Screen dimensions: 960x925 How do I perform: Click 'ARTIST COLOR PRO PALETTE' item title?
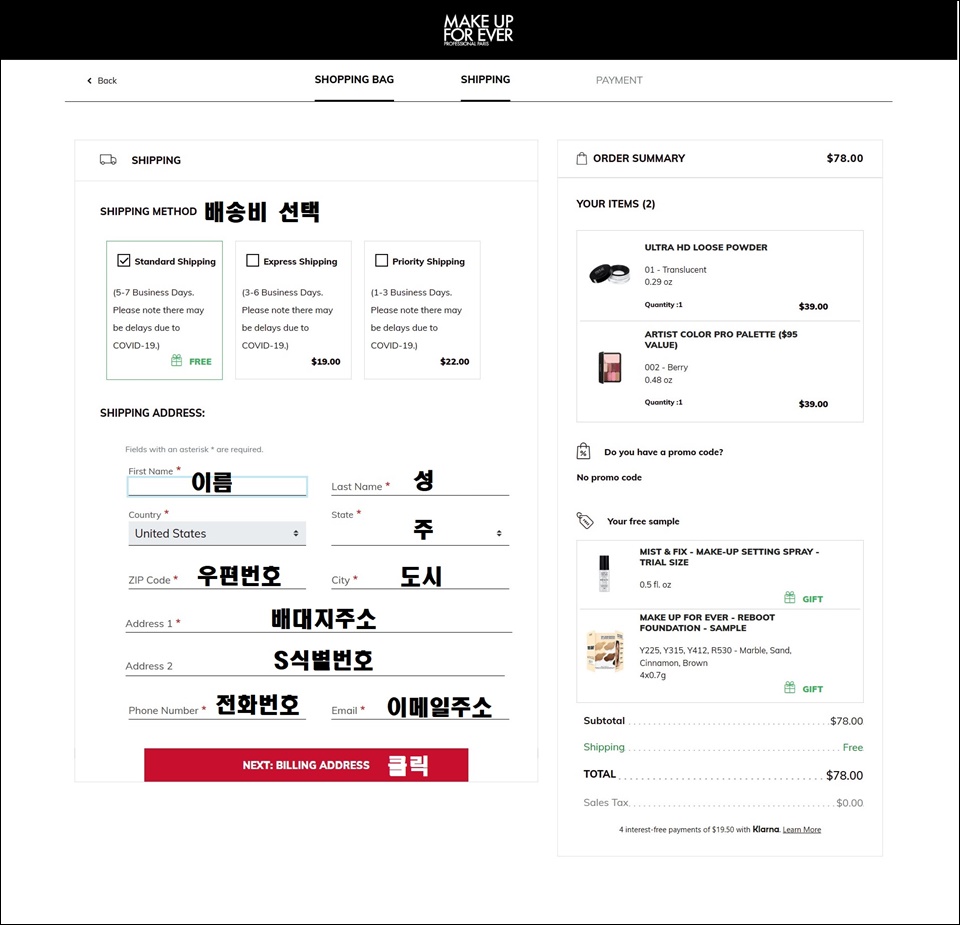pos(721,339)
